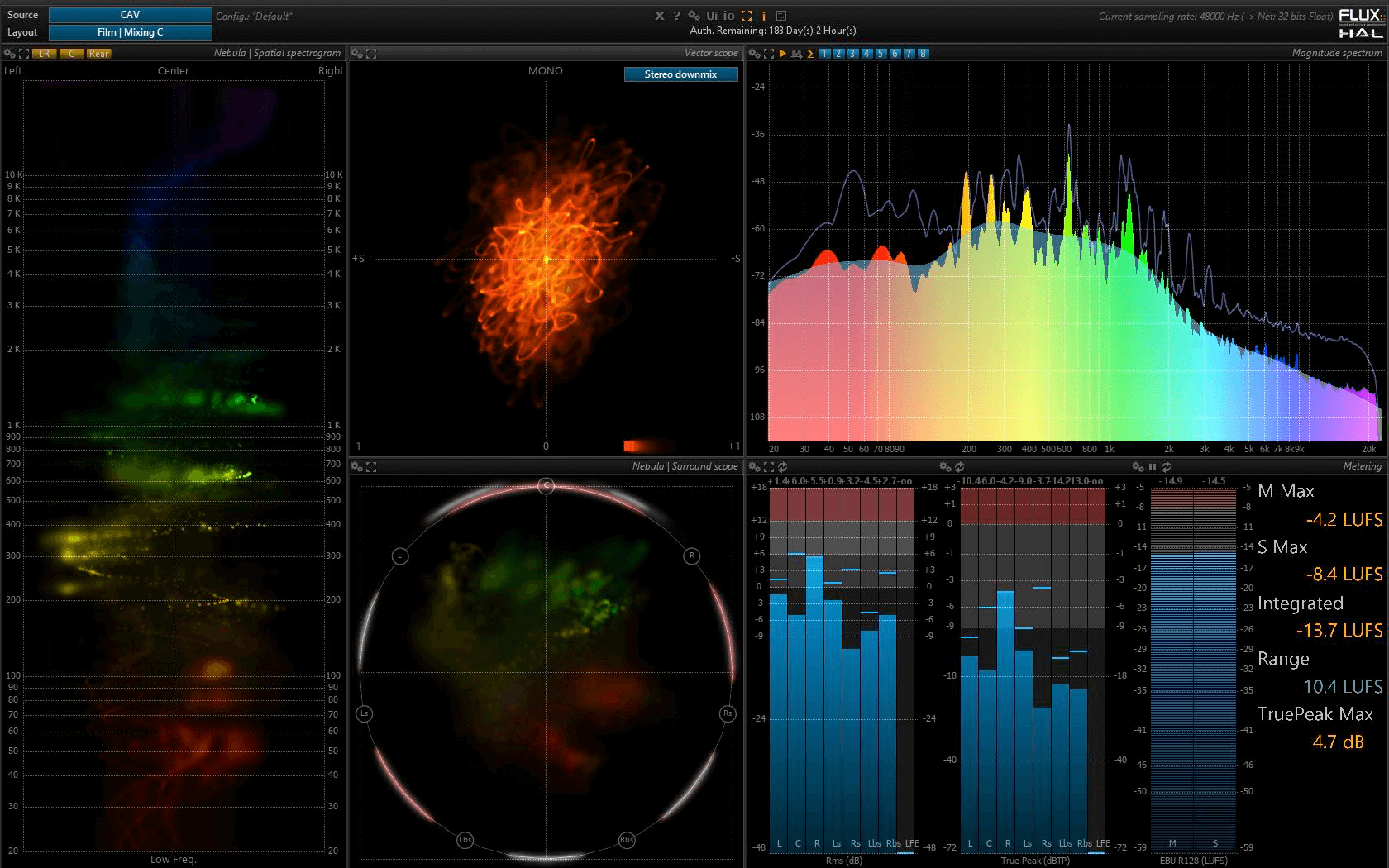This screenshot has width=1389, height=868.
Task: Click the sigma sum icon in Magnitude spectrum
Action: [810, 54]
